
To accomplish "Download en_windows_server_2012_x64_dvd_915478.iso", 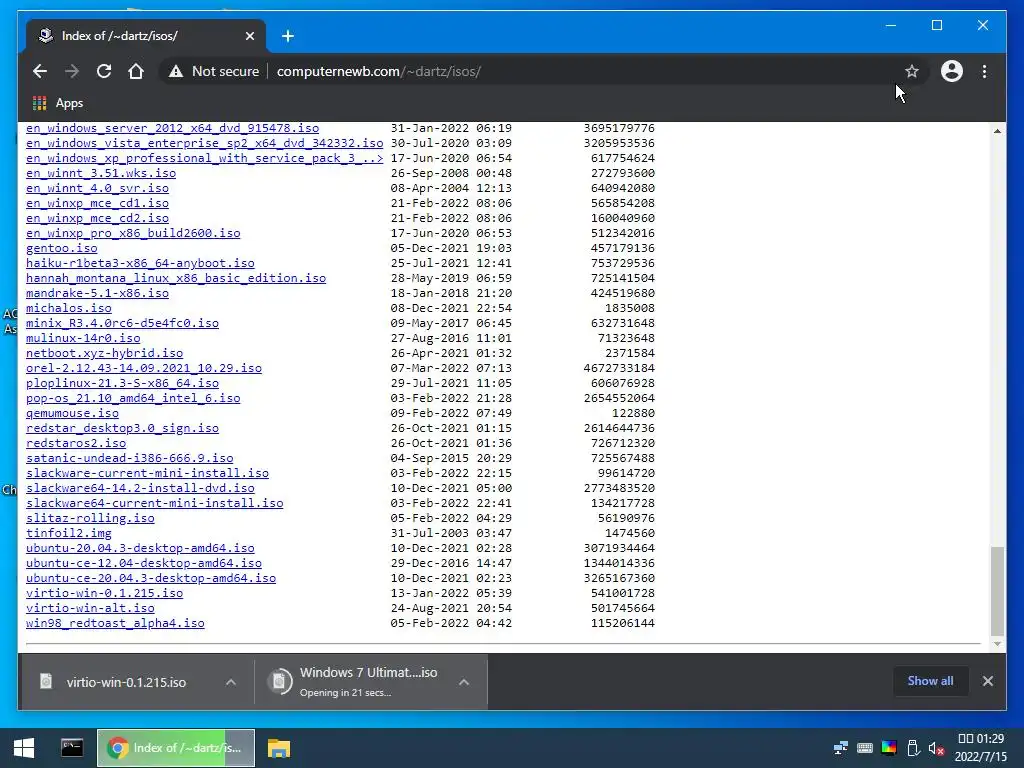I will (172, 128).
